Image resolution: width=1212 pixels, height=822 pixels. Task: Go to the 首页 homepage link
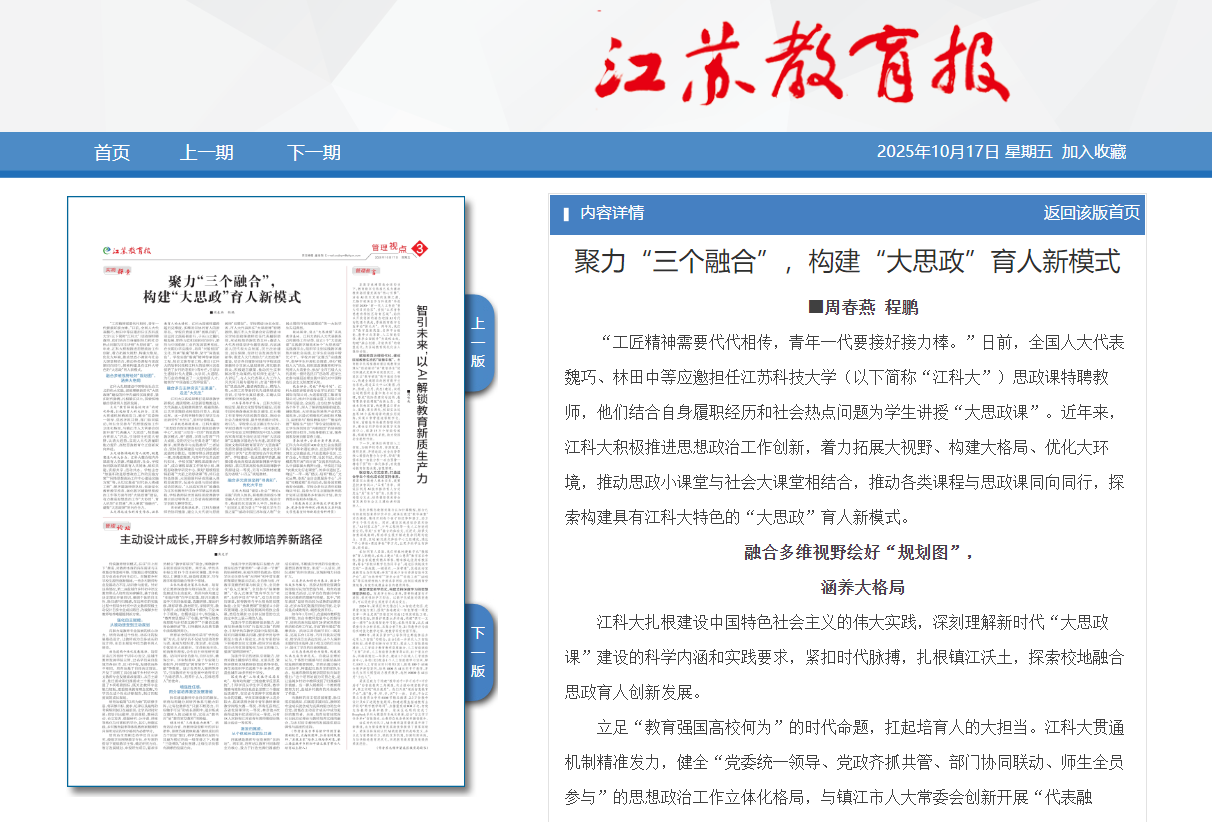pos(112,153)
